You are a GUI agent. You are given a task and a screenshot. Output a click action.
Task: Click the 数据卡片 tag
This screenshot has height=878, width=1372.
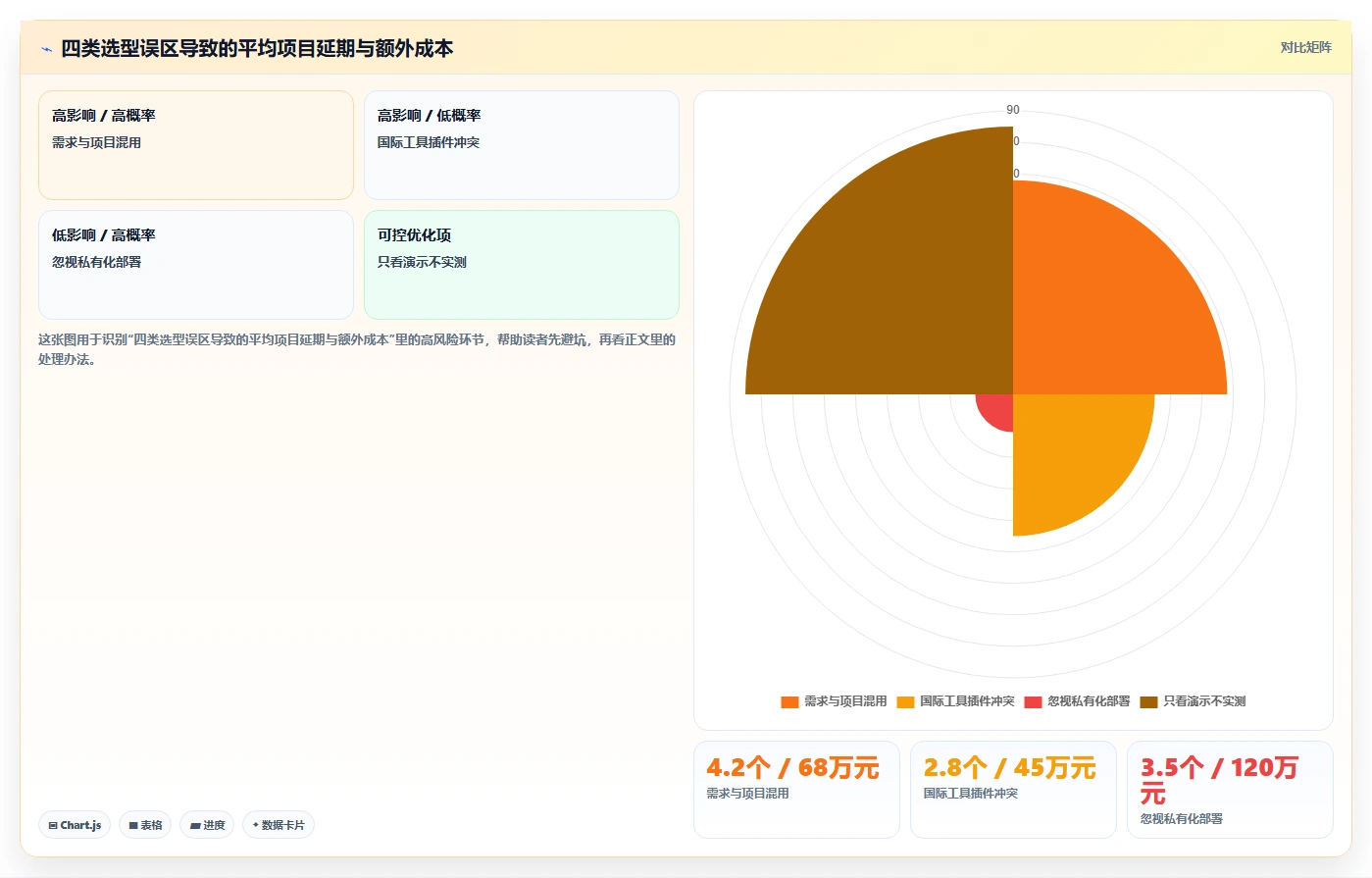(x=279, y=825)
